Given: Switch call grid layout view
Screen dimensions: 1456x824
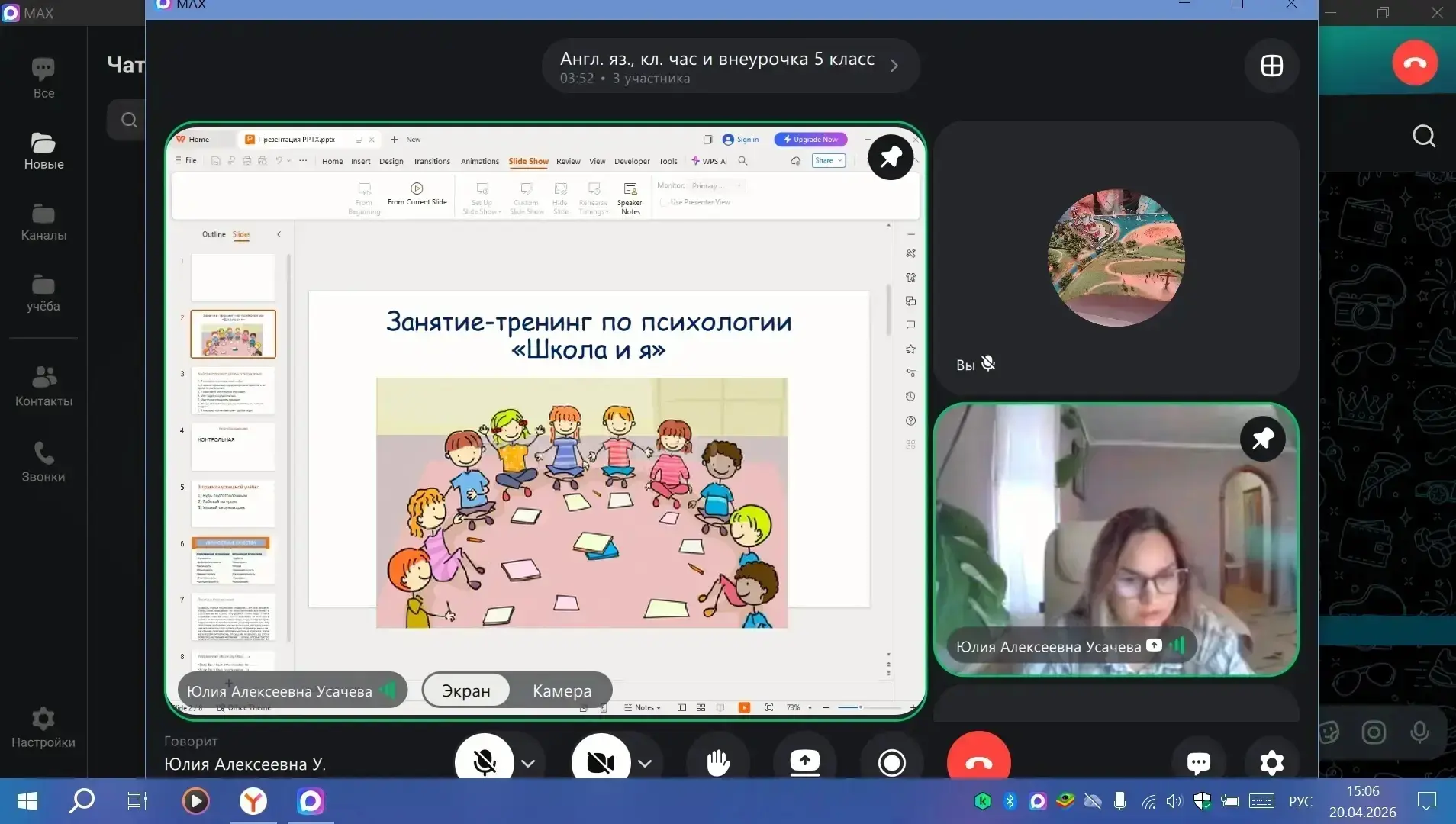Looking at the screenshot, I should click(x=1271, y=66).
